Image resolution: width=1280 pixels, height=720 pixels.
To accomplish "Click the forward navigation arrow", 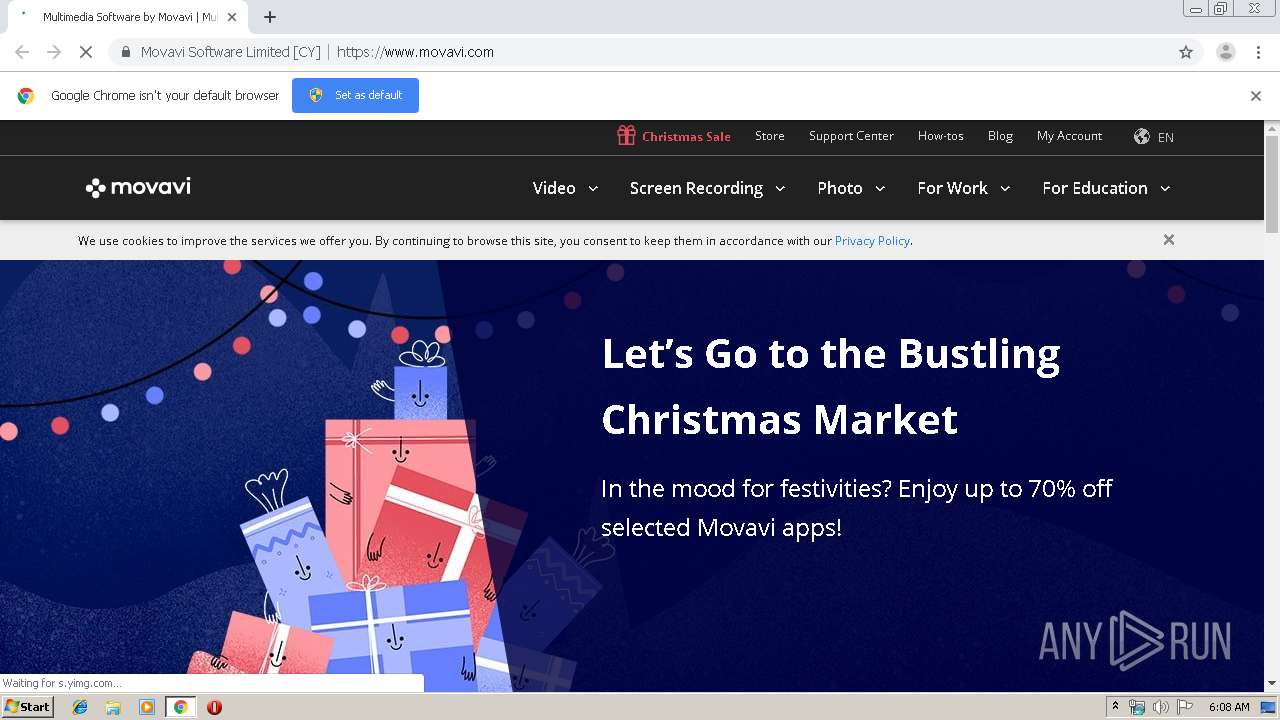I will (x=54, y=52).
